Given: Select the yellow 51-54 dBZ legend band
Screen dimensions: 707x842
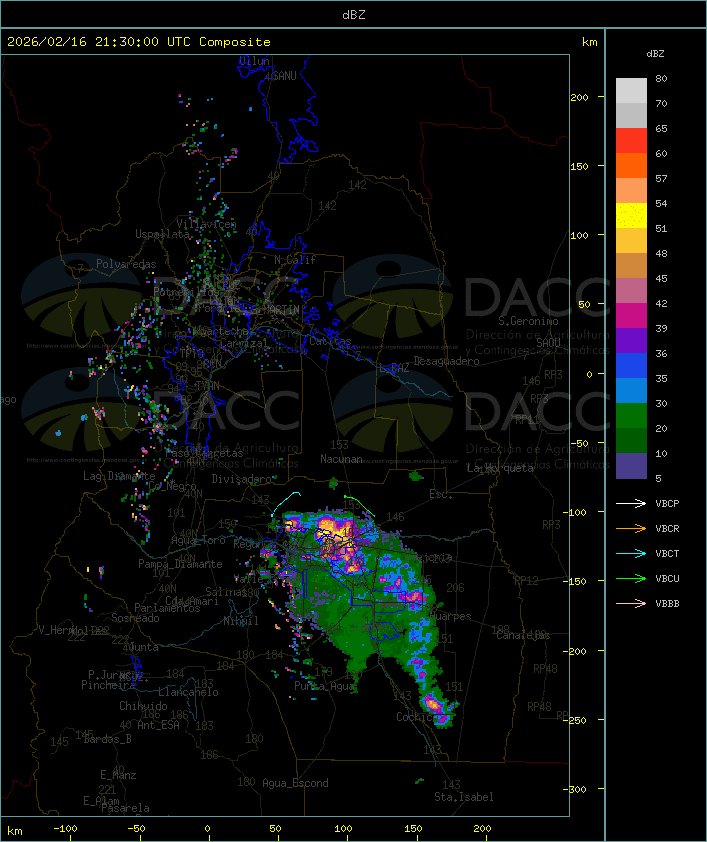Looking at the screenshot, I should click(x=631, y=216).
